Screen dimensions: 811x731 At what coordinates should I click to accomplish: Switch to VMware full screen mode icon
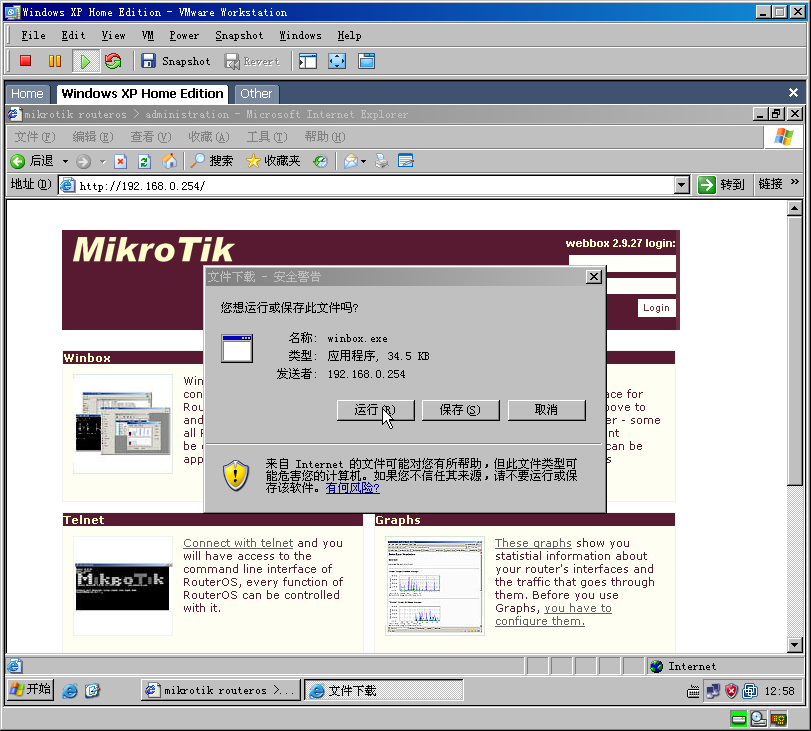pyautogui.click(x=337, y=61)
